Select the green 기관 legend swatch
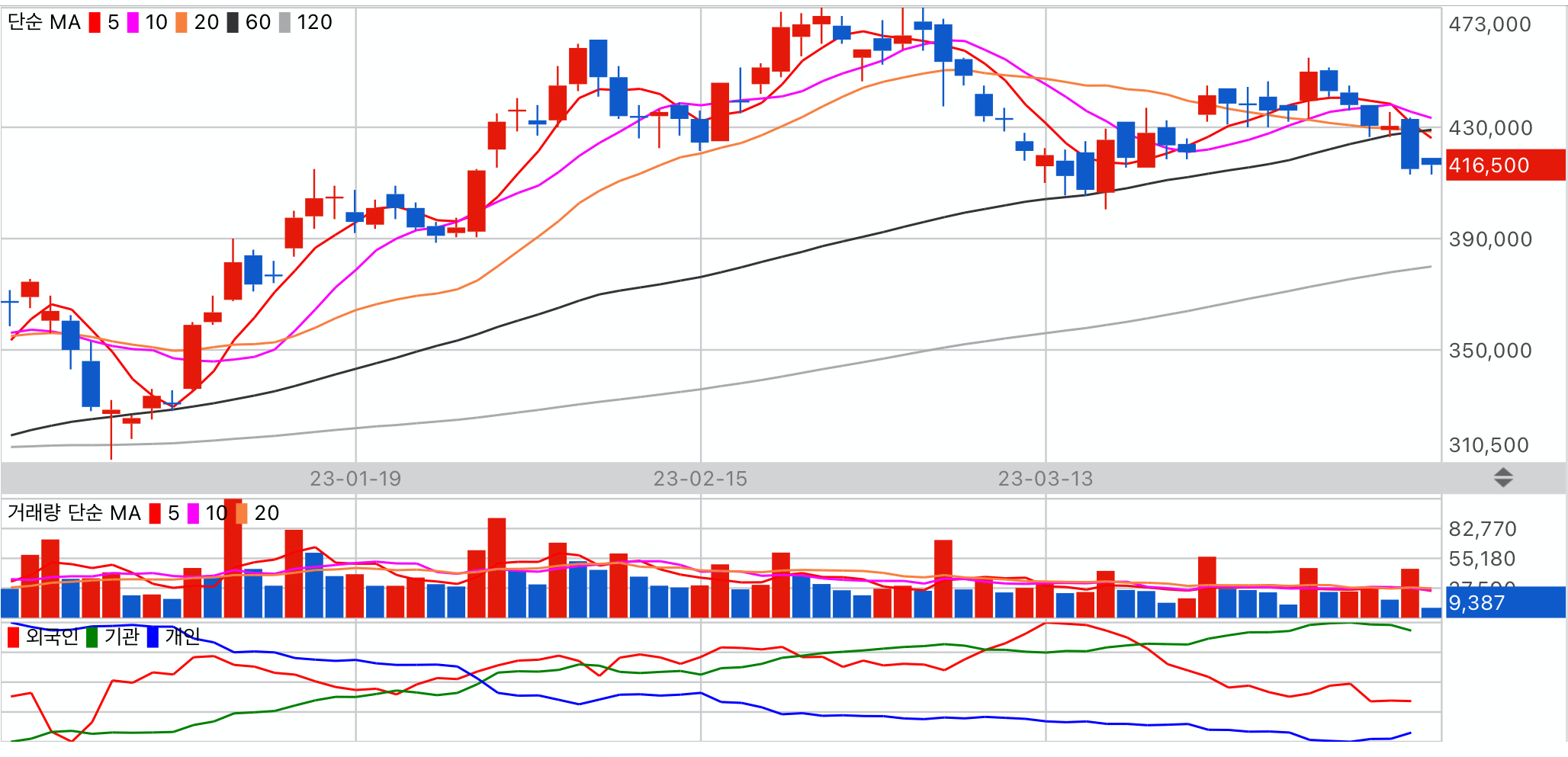This screenshot has width=1568, height=757. [92, 637]
